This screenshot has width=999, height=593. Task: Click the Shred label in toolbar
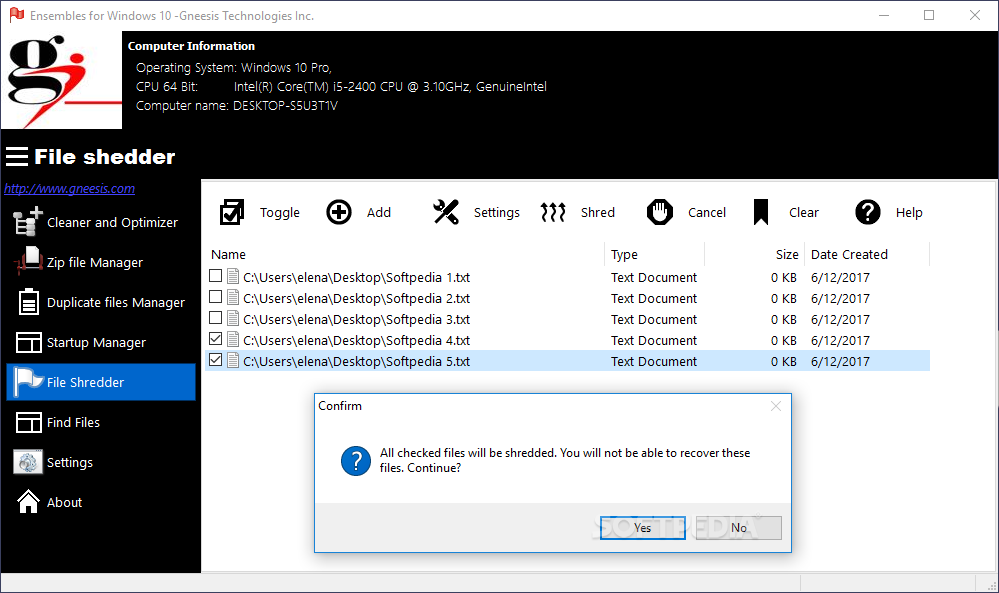(x=598, y=213)
